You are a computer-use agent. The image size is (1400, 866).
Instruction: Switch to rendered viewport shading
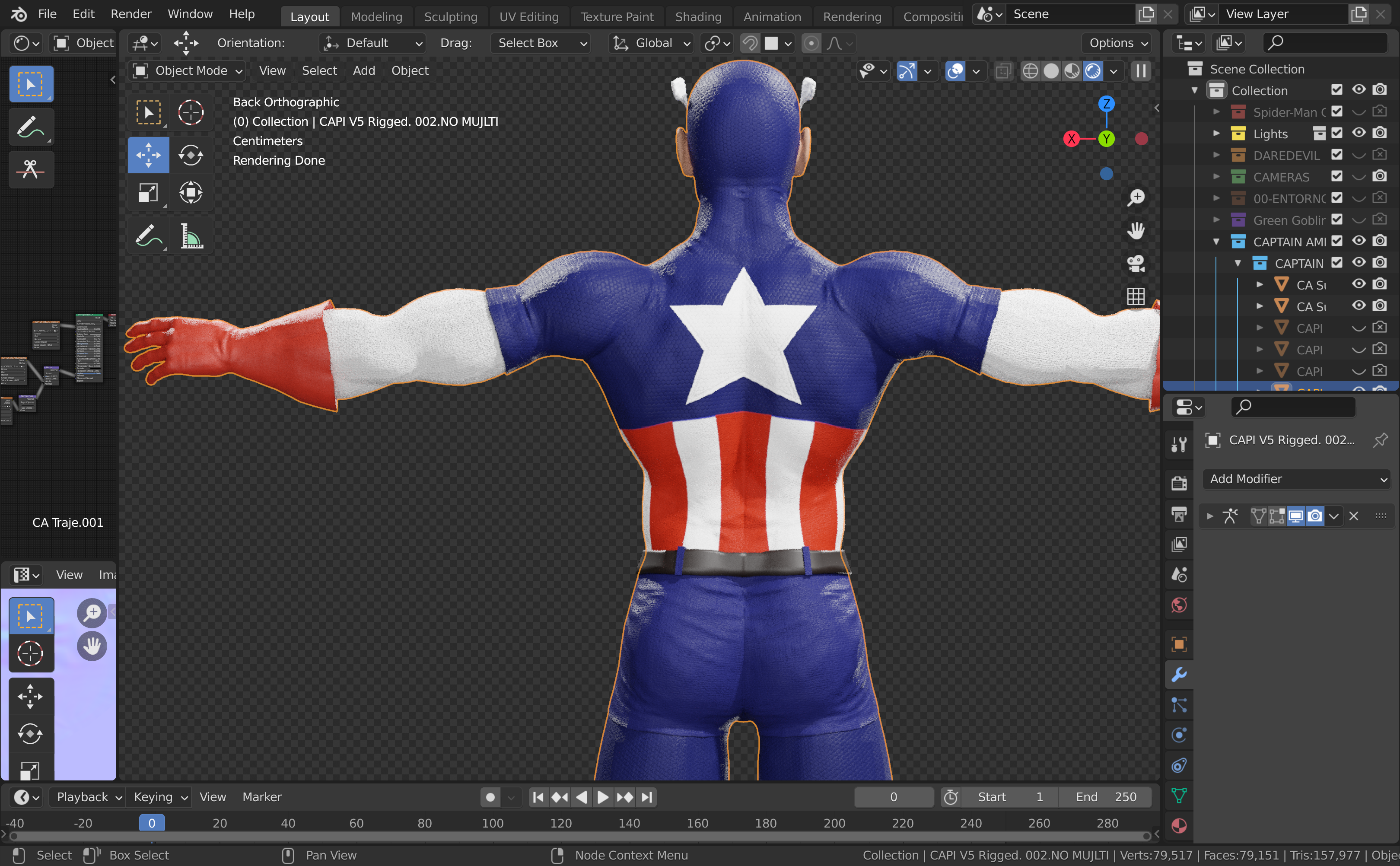(x=1093, y=71)
